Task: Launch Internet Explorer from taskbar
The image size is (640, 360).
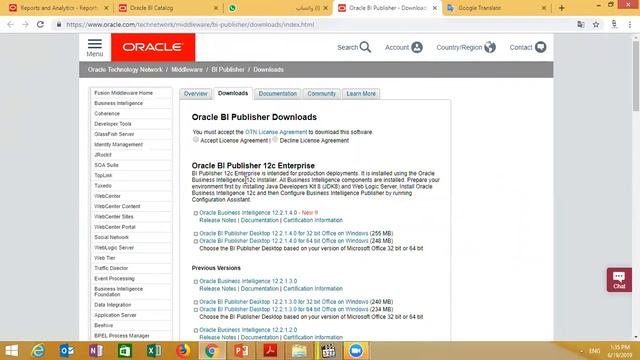Action: (38, 351)
